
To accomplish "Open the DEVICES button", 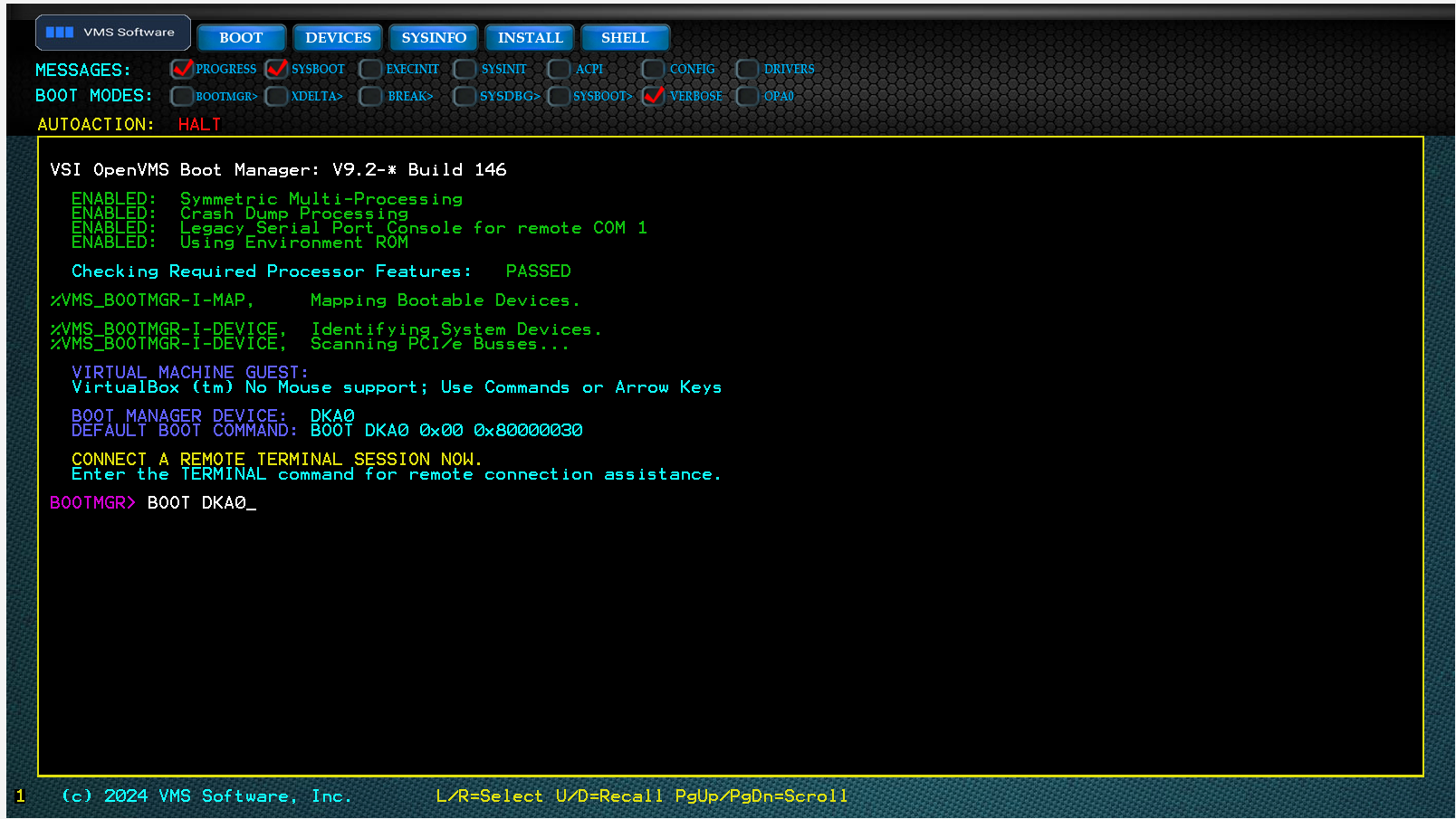I will click(x=338, y=38).
